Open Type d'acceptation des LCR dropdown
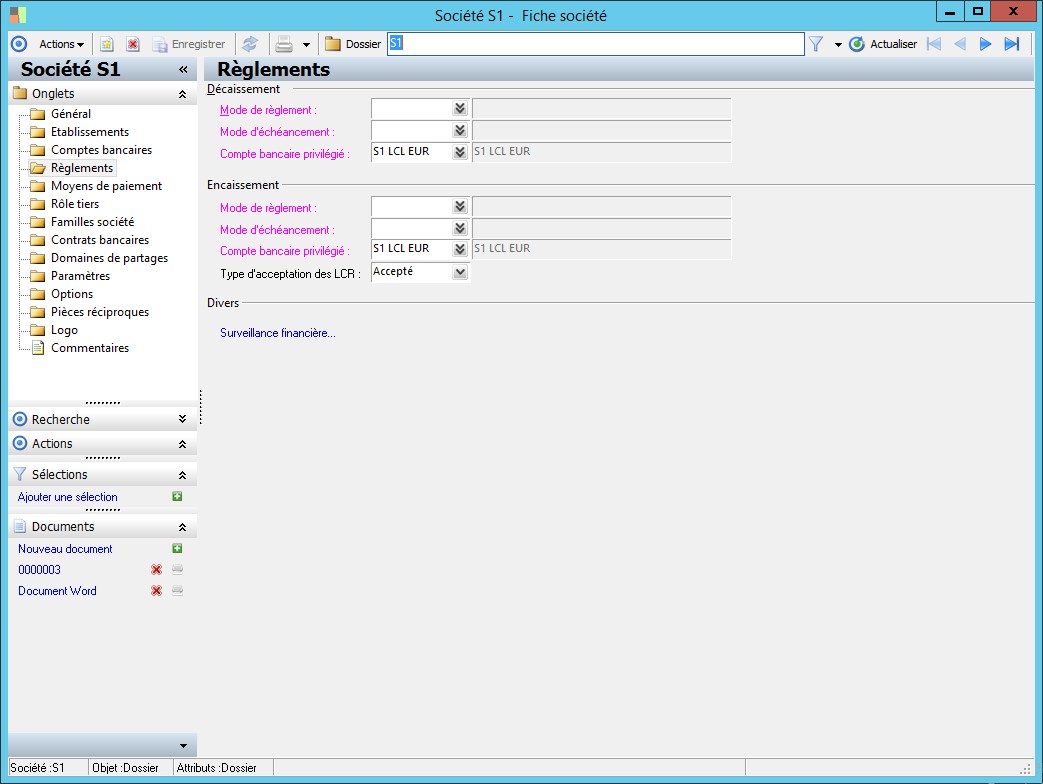The image size is (1043, 784). click(460, 272)
